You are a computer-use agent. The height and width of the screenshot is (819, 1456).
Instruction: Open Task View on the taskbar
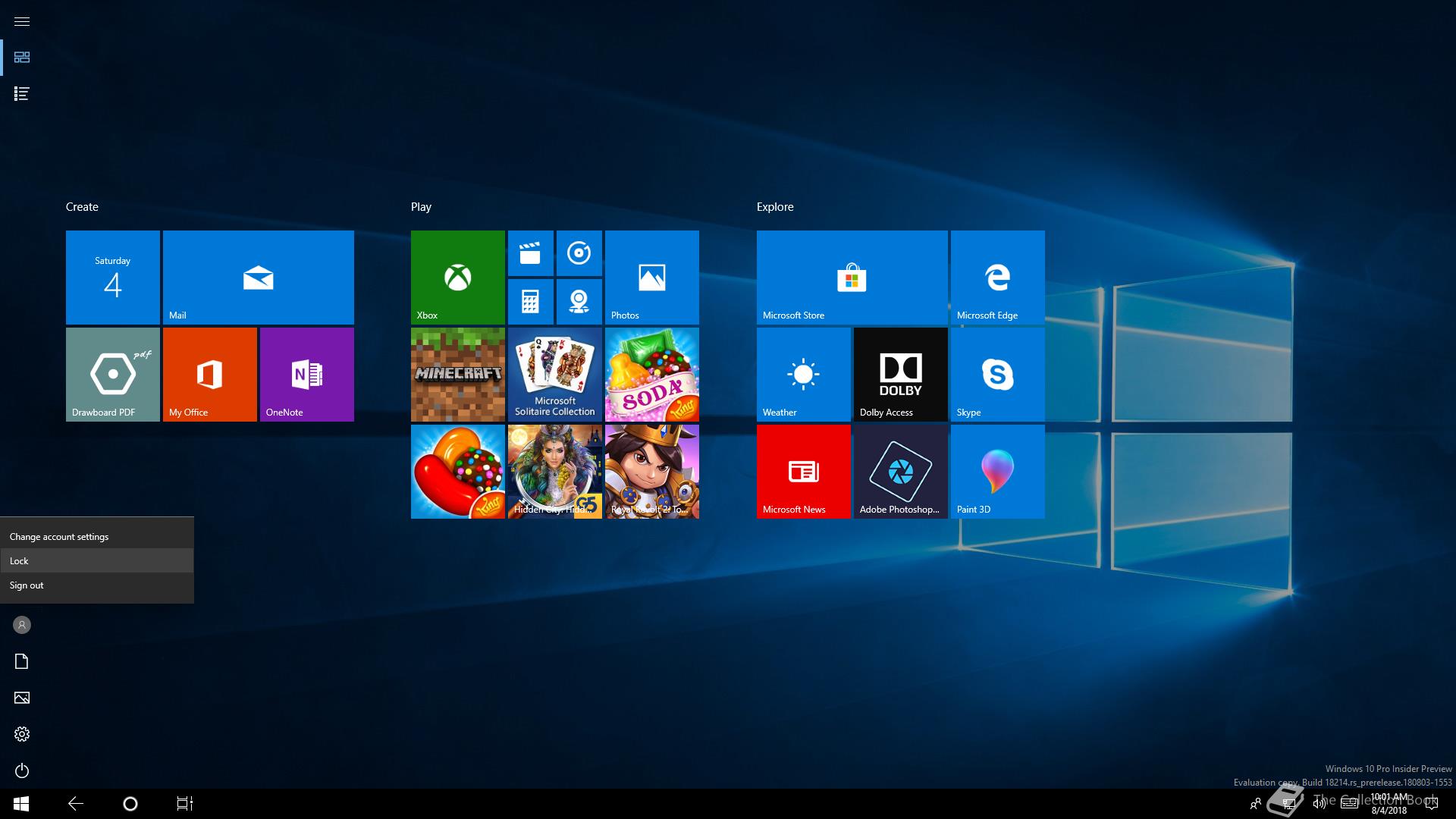[x=185, y=804]
